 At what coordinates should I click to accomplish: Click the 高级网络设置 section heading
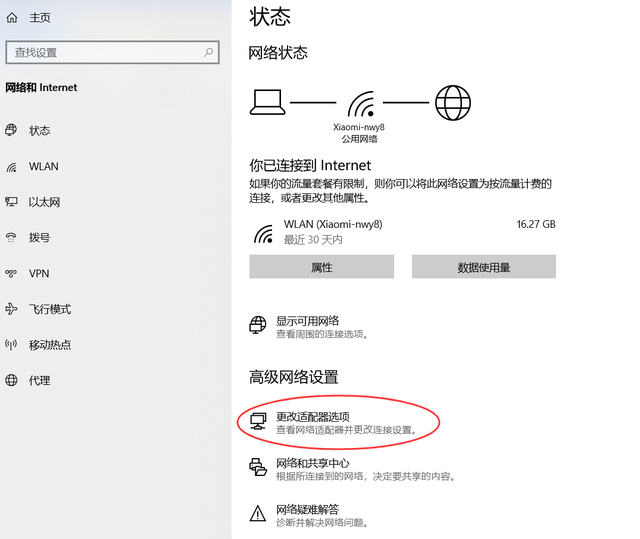(293, 377)
